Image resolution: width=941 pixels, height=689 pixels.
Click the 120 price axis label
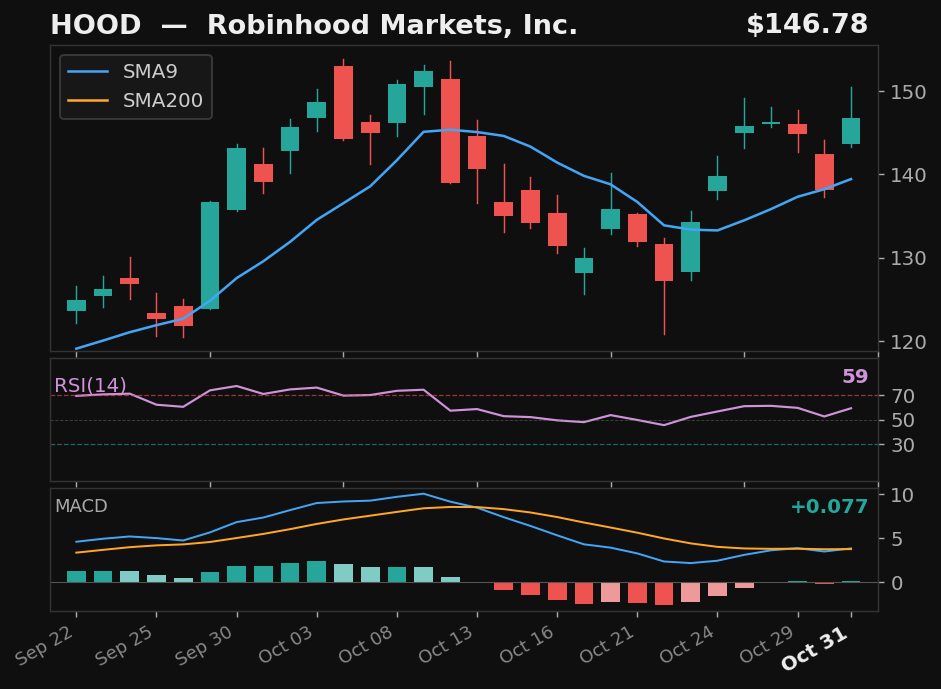909,342
